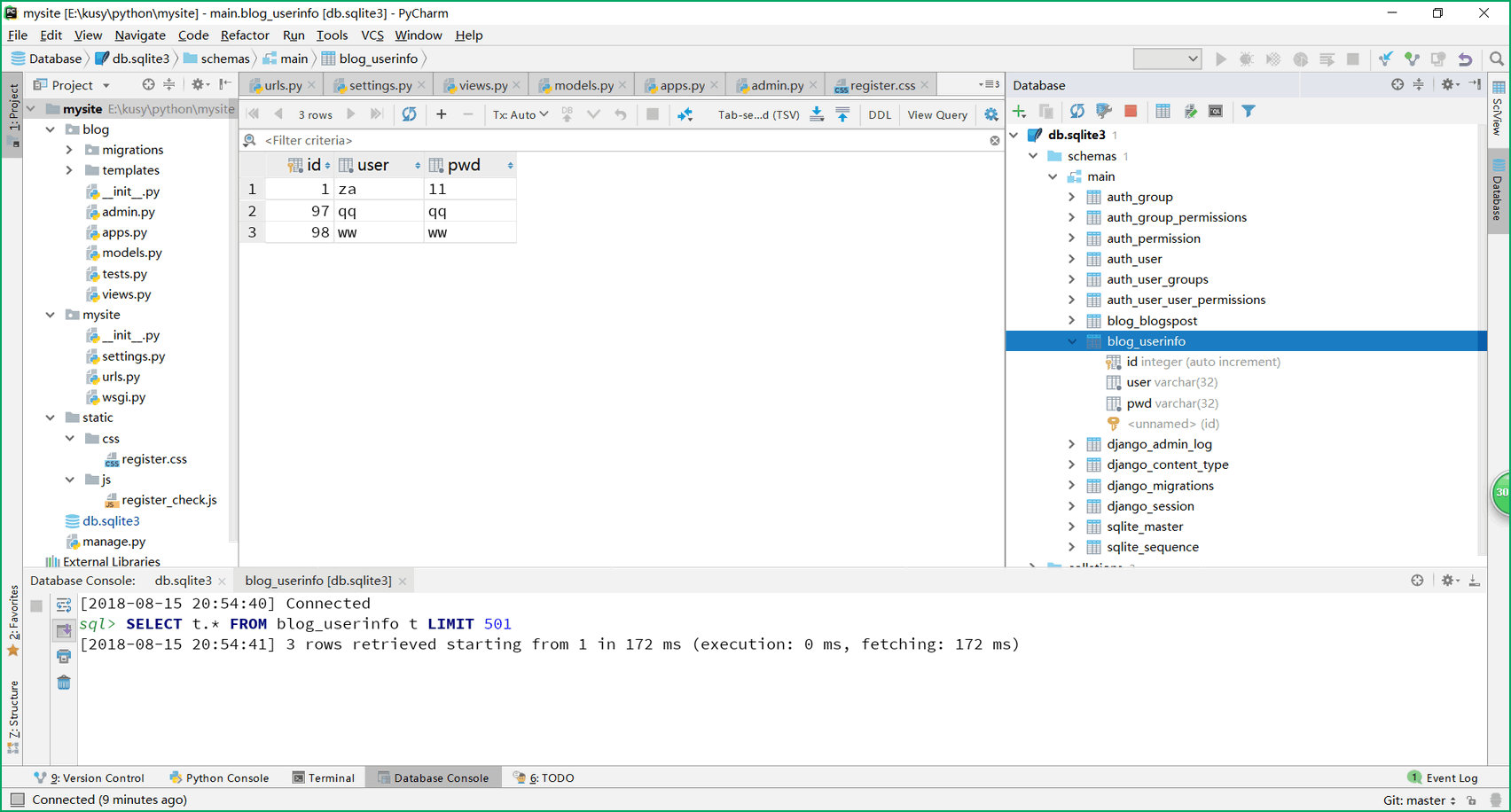Open the Terminal tool window
1511x812 pixels.
point(324,777)
